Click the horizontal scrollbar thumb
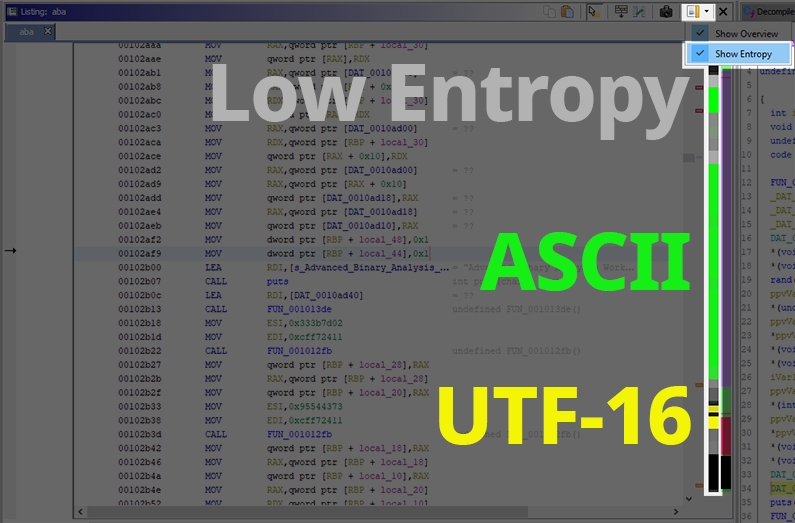The image size is (795, 523). coord(307,512)
